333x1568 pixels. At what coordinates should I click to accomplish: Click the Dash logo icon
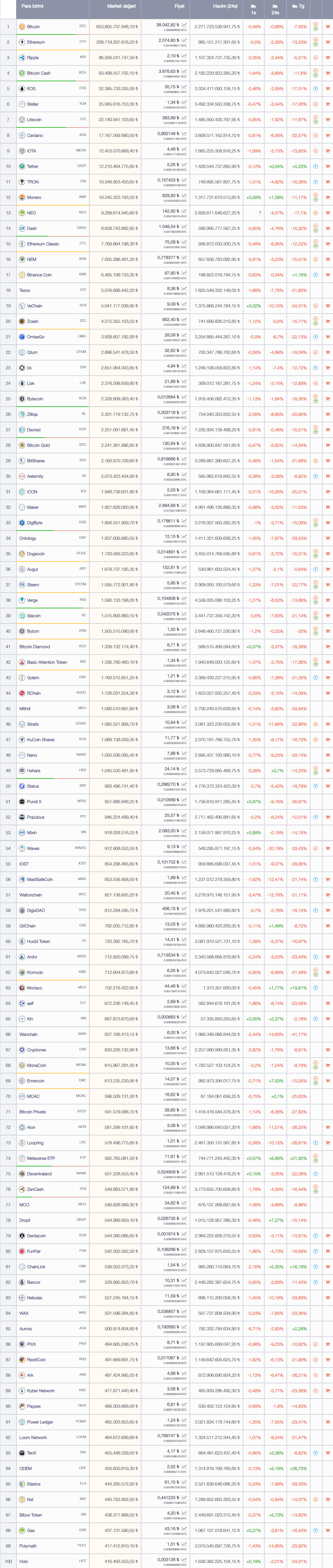click(22, 228)
